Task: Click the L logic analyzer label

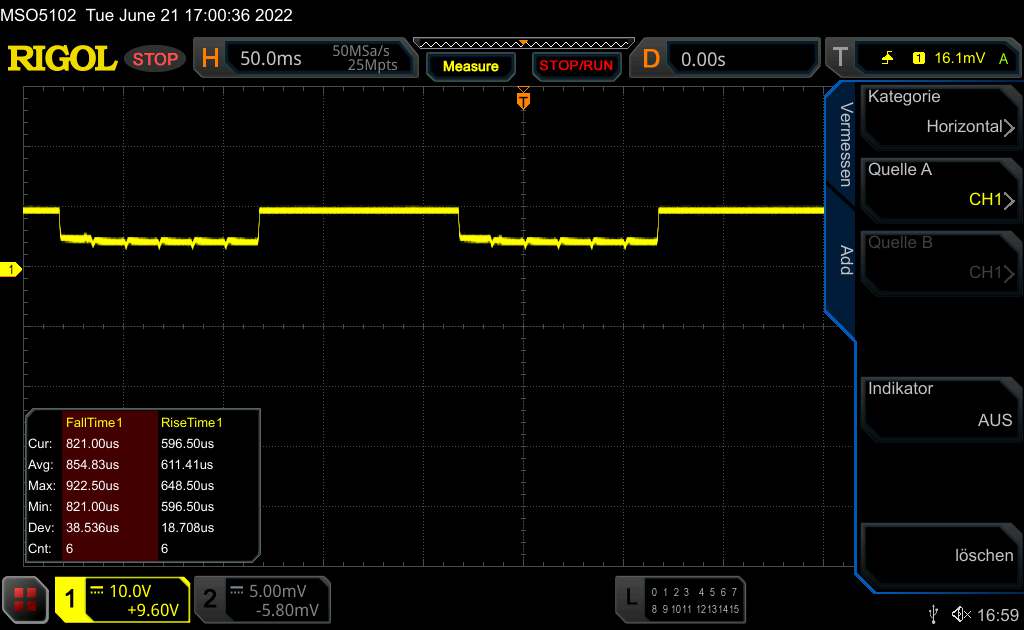Action: pyautogui.click(x=631, y=598)
